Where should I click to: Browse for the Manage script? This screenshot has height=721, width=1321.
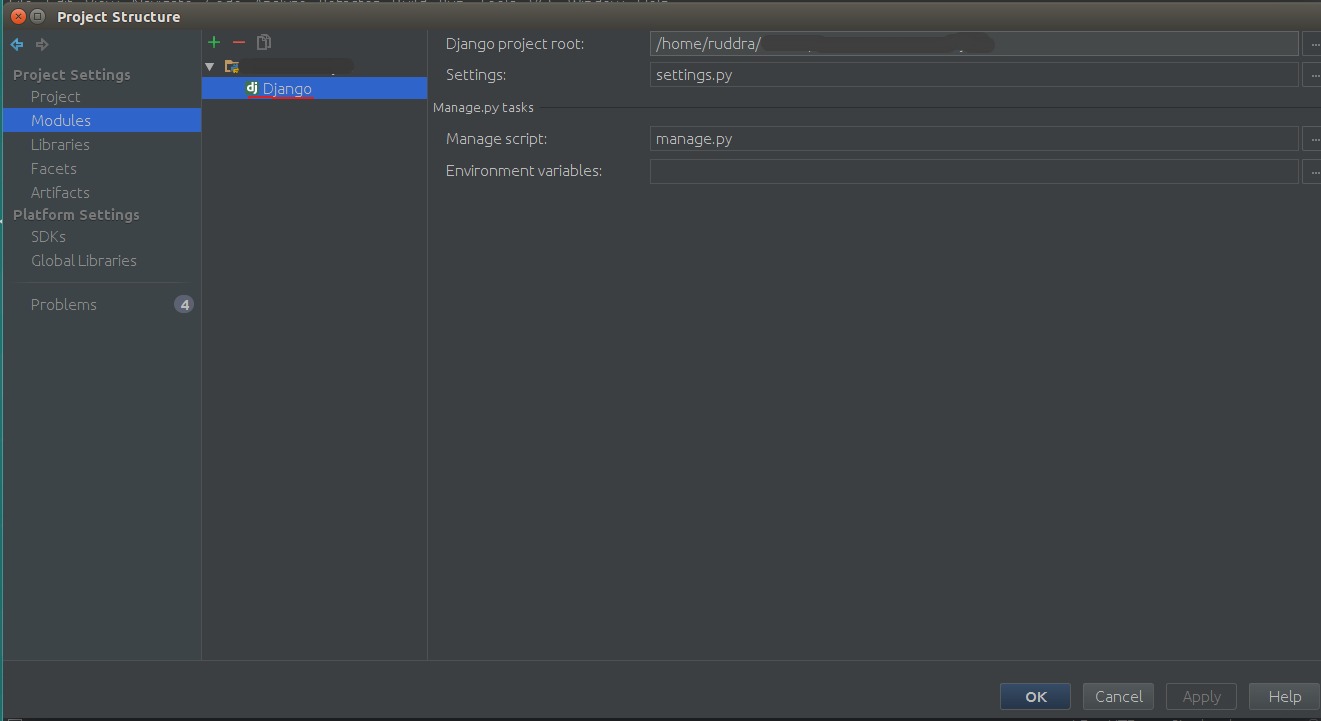click(1312, 139)
